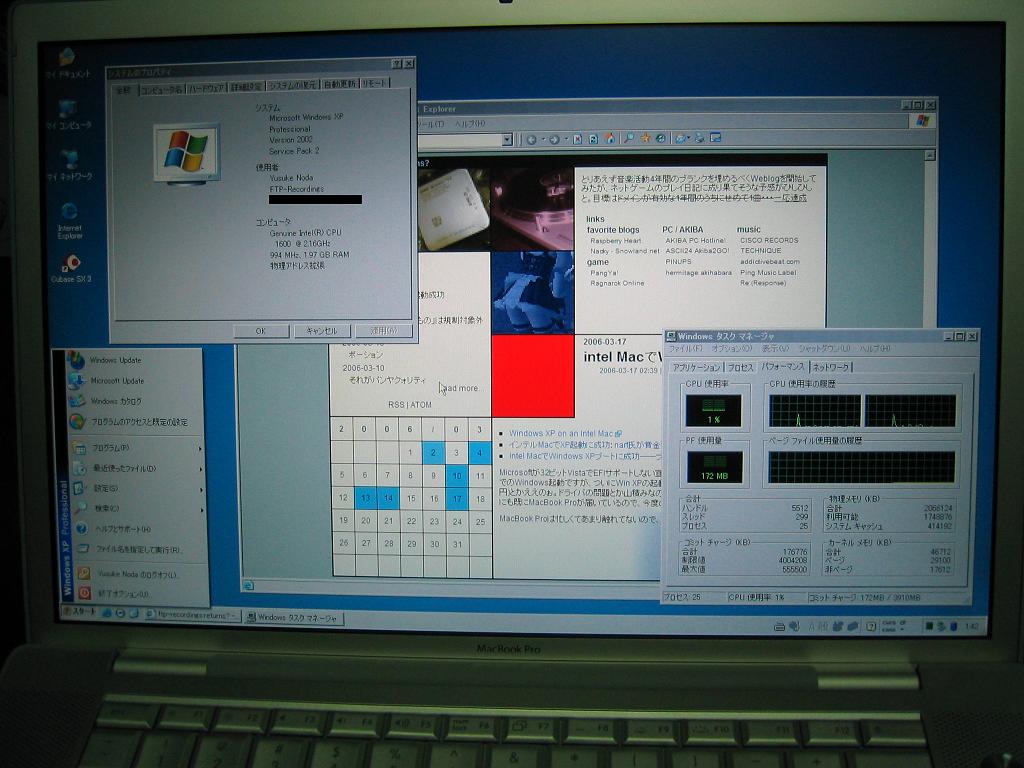This screenshot has height=768, width=1024.
Task: Open the Internet Explorer address bar dropdown
Action: pyautogui.click(x=507, y=140)
